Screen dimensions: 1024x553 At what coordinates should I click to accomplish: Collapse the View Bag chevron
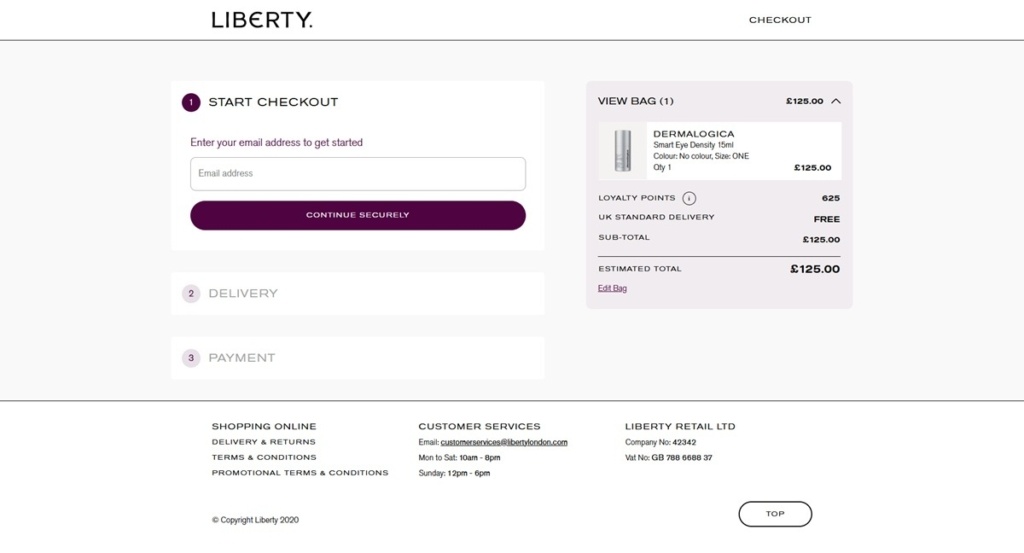click(x=836, y=101)
